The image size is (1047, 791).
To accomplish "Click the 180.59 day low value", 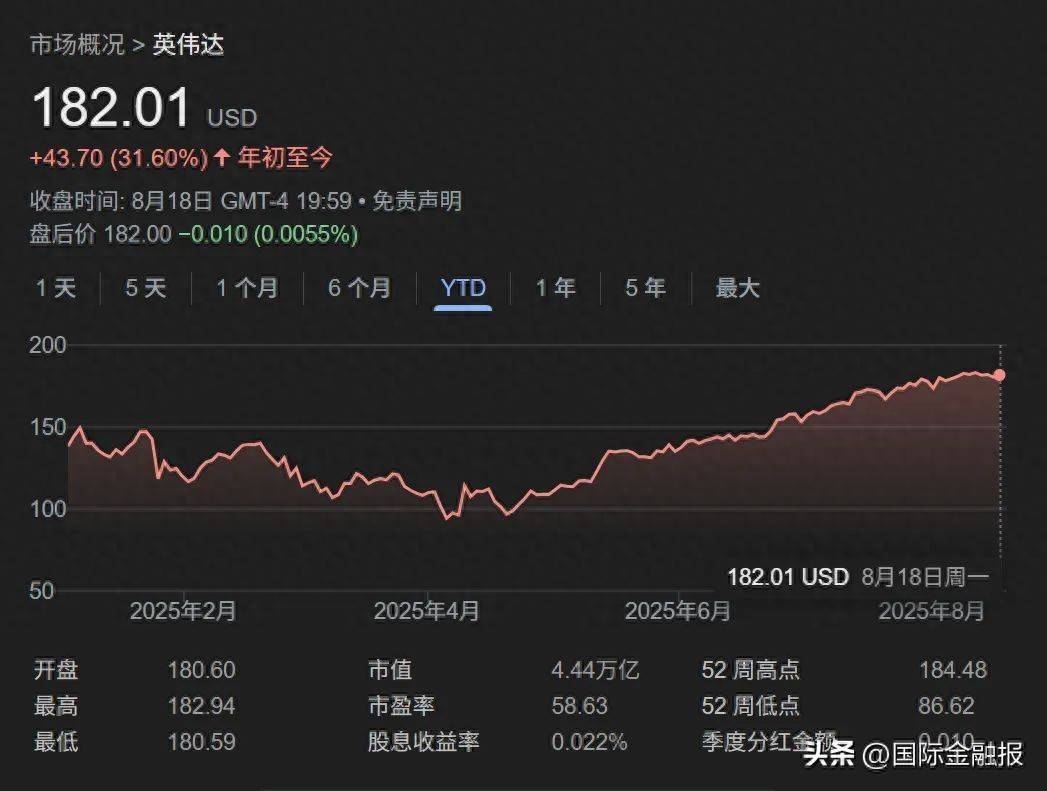I will click(x=201, y=742).
